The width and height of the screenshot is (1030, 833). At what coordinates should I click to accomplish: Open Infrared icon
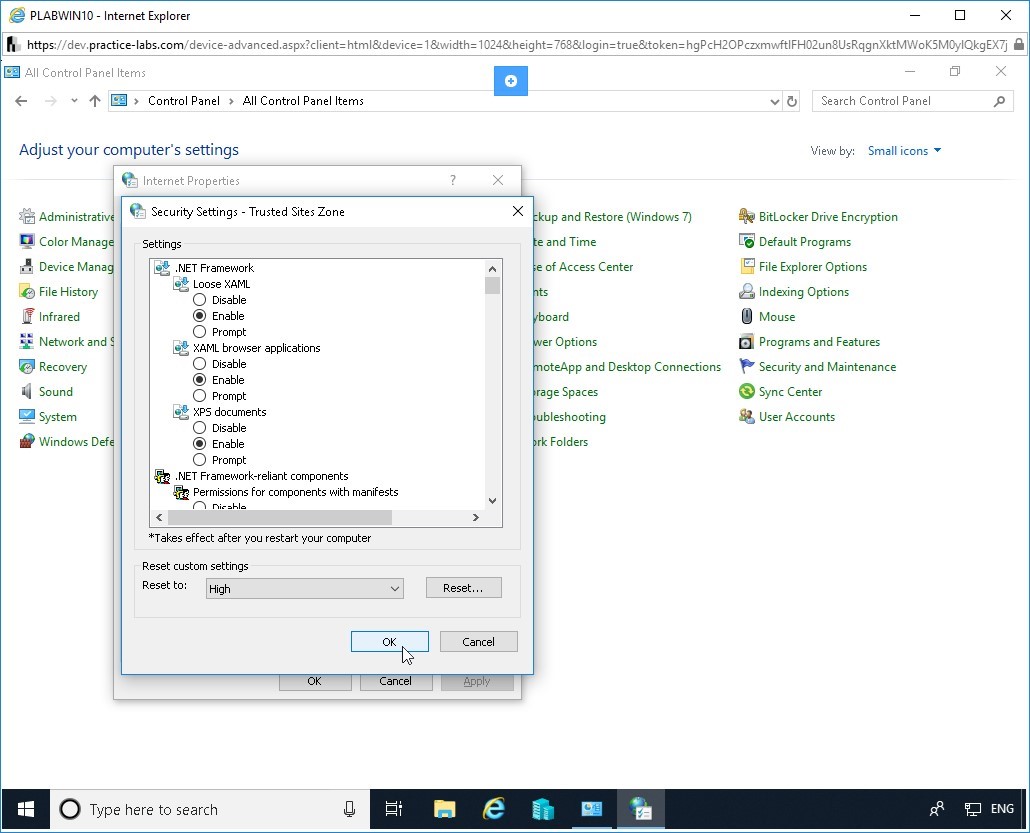27,316
